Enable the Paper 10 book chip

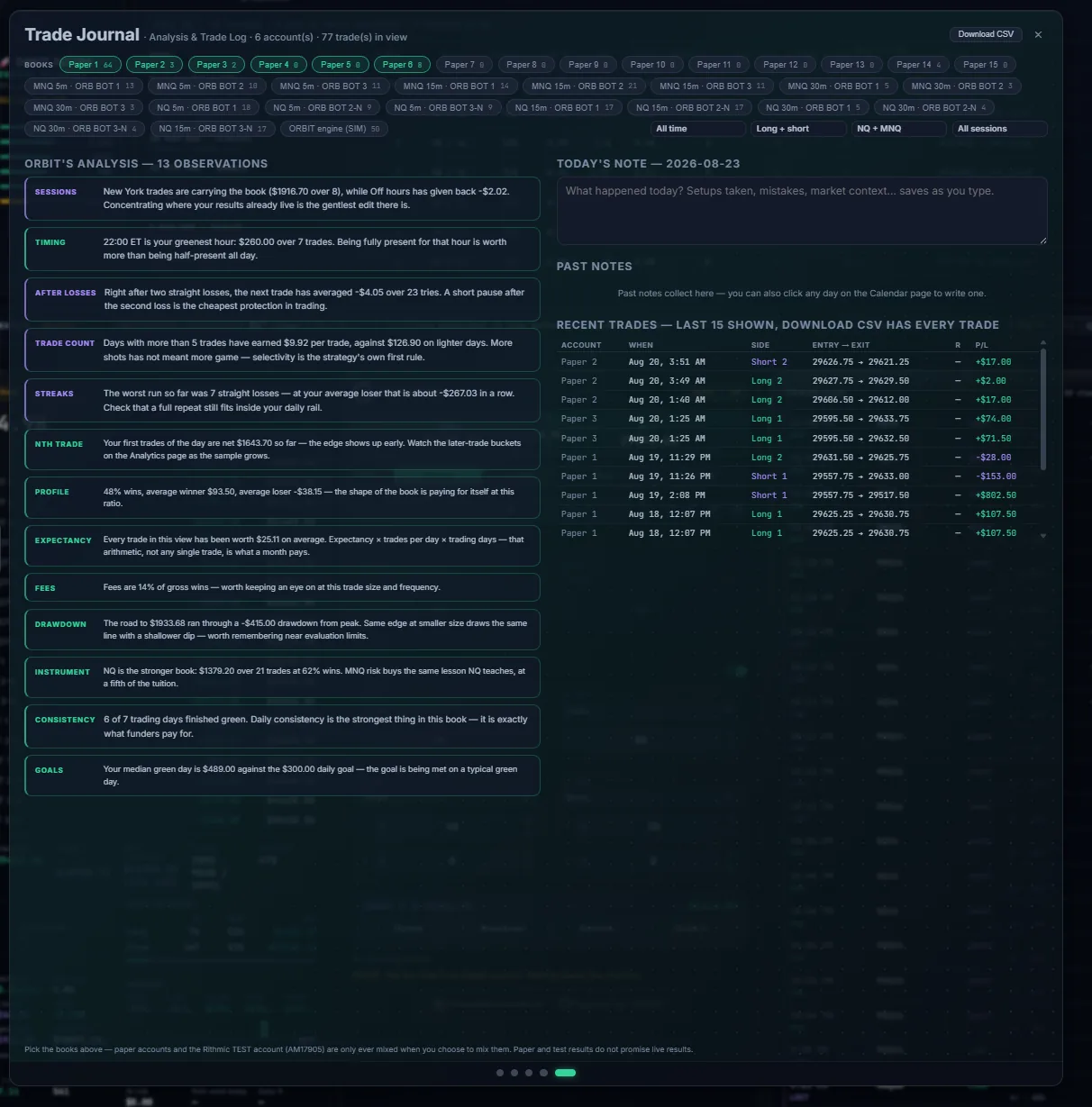(652, 65)
